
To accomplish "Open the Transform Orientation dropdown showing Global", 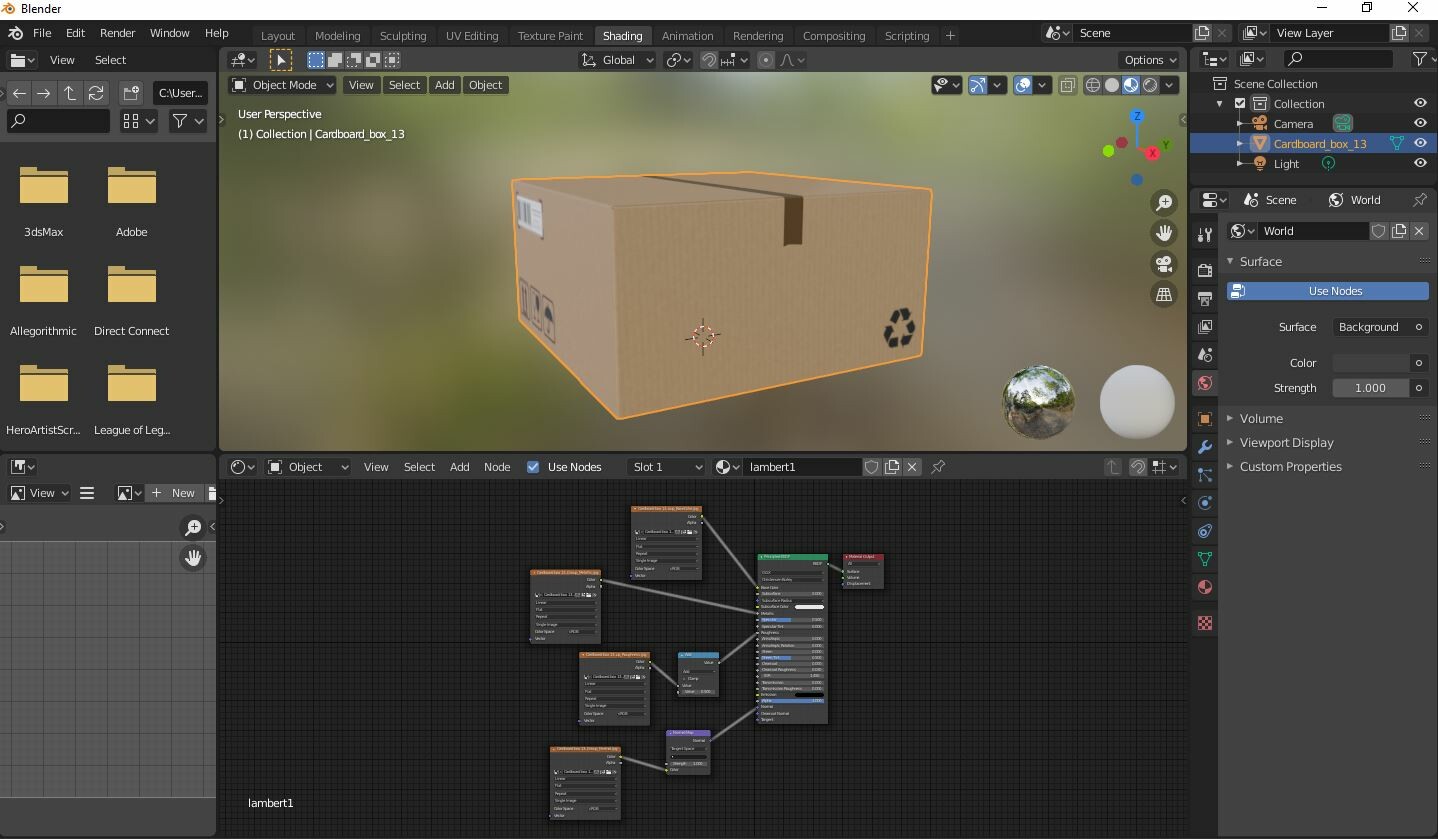I will pyautogui.click(x=618, y=60).
